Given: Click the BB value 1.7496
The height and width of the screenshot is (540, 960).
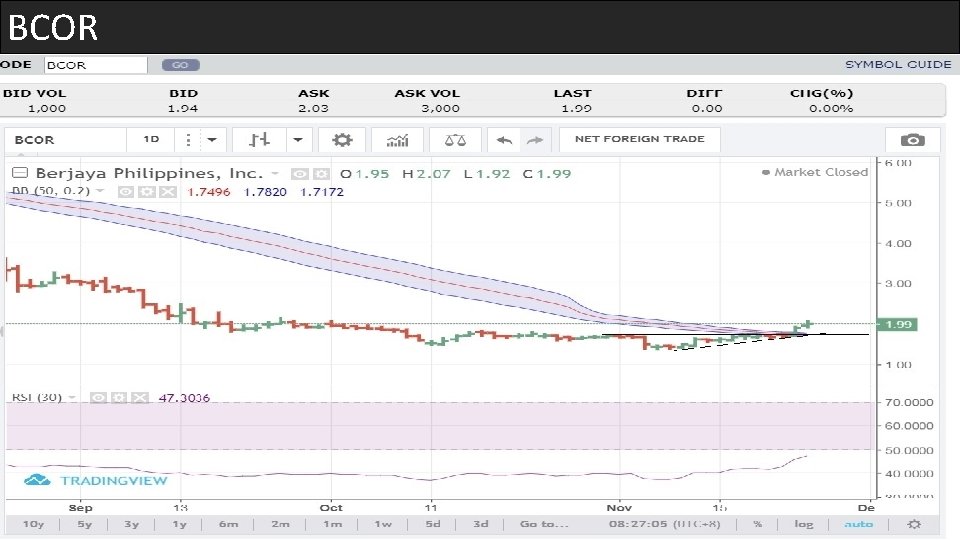Looking at the screenshot, I should click(209, 192).
